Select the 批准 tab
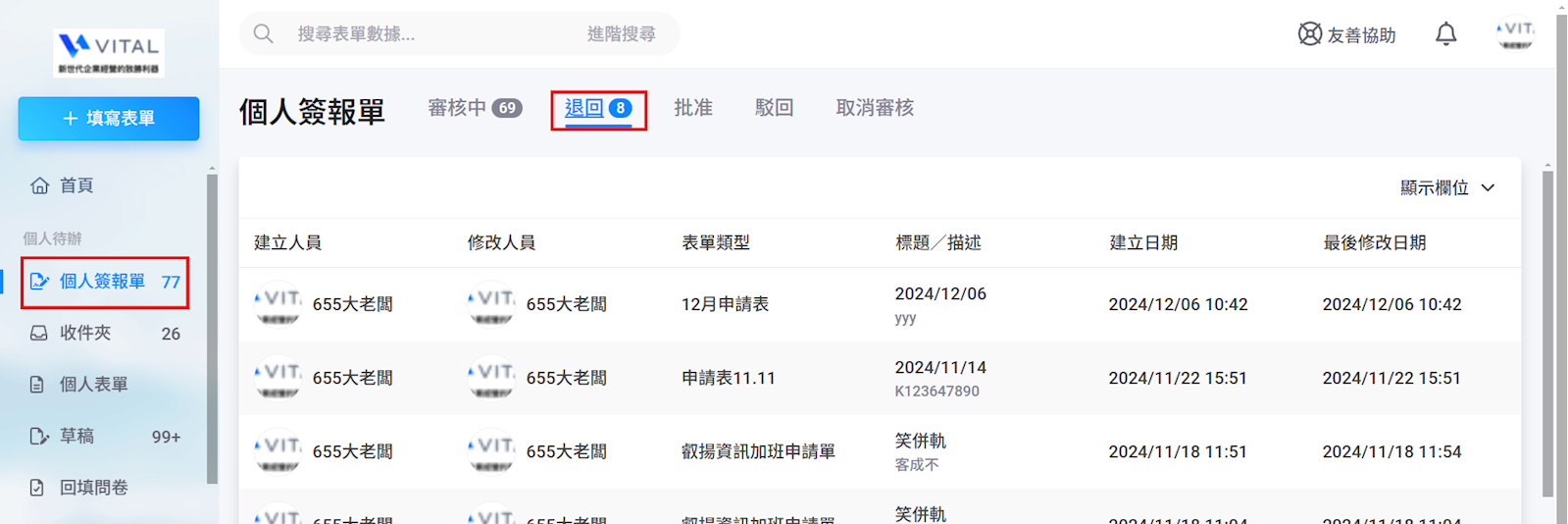The image size is (1568, 524). click(x=693, y=108)
